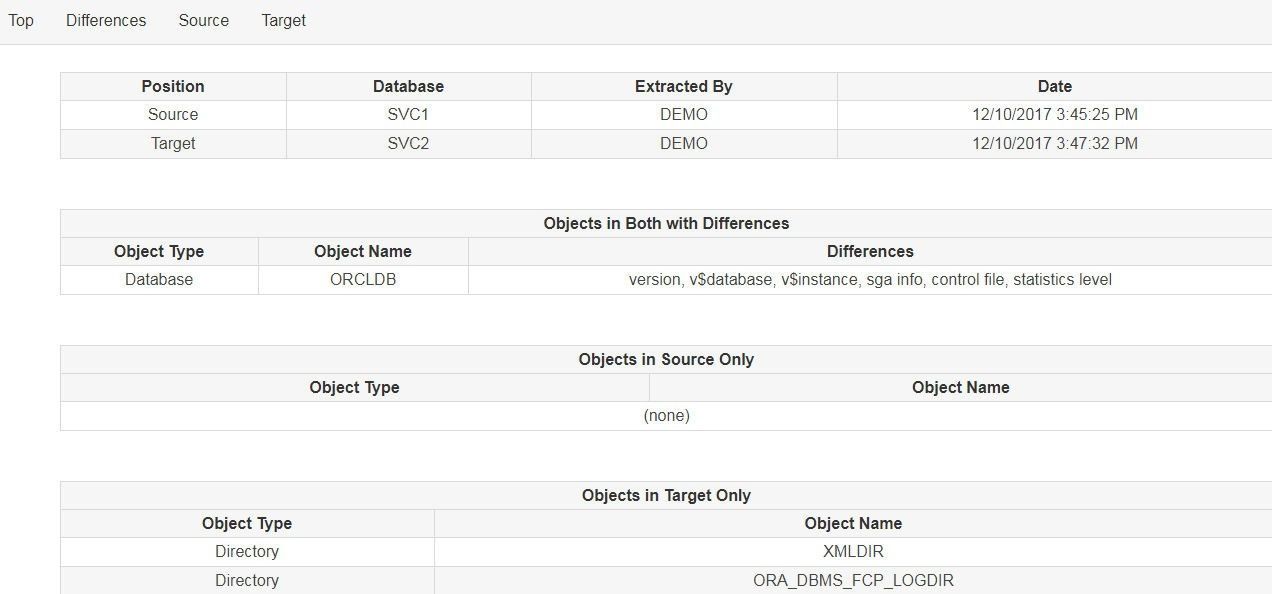This screenshot has height=594, width=1272.
Task: Select the source date 3:45:25 PM cell
Action: pyautogui.click(x=1054, y=114)
